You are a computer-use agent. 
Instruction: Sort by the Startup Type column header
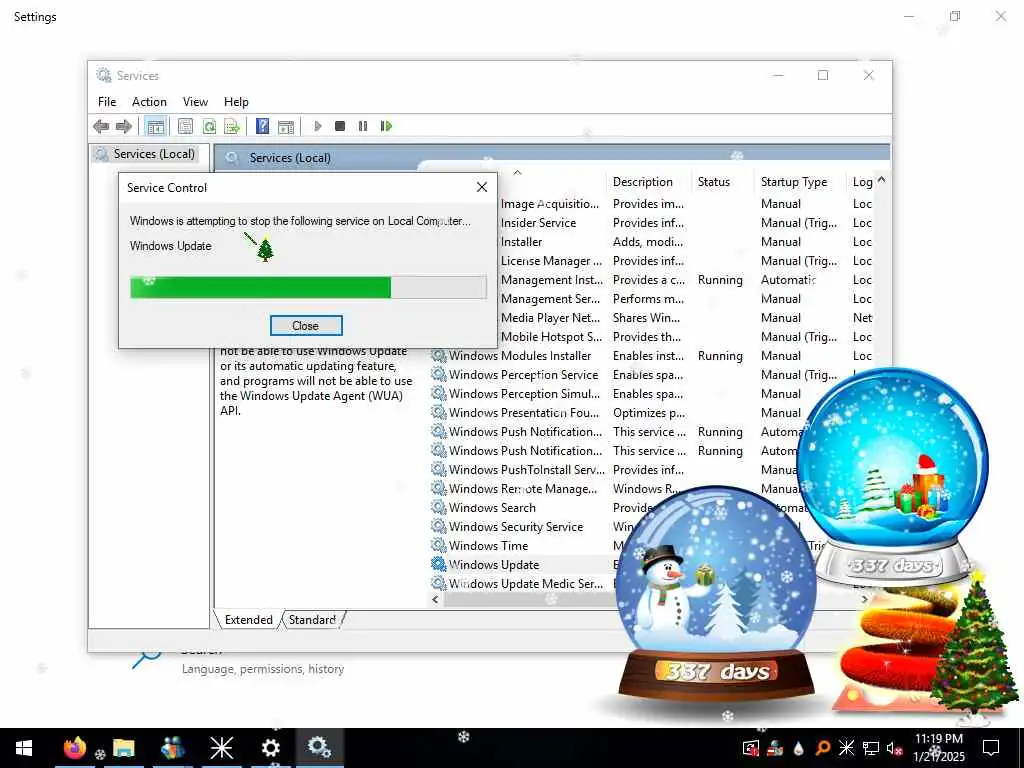click(x=793, y=182)
